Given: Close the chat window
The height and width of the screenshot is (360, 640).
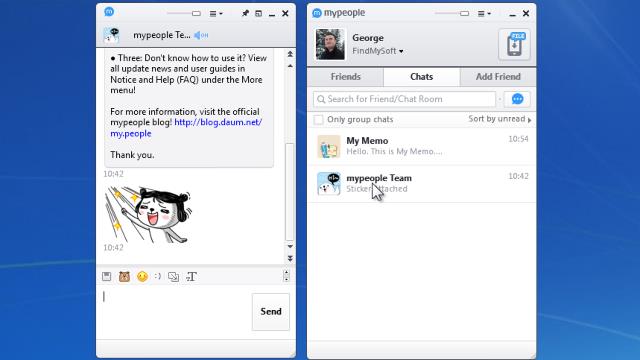Looking at the screenshot, I should [285, 13].
